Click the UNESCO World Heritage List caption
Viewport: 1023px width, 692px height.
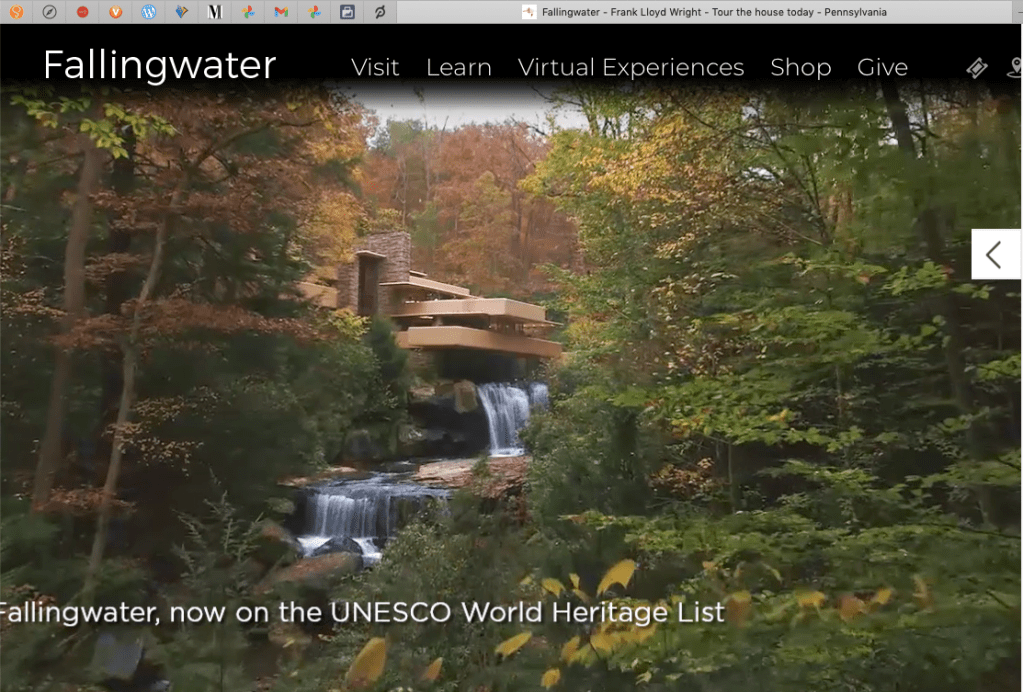point(362,612)
